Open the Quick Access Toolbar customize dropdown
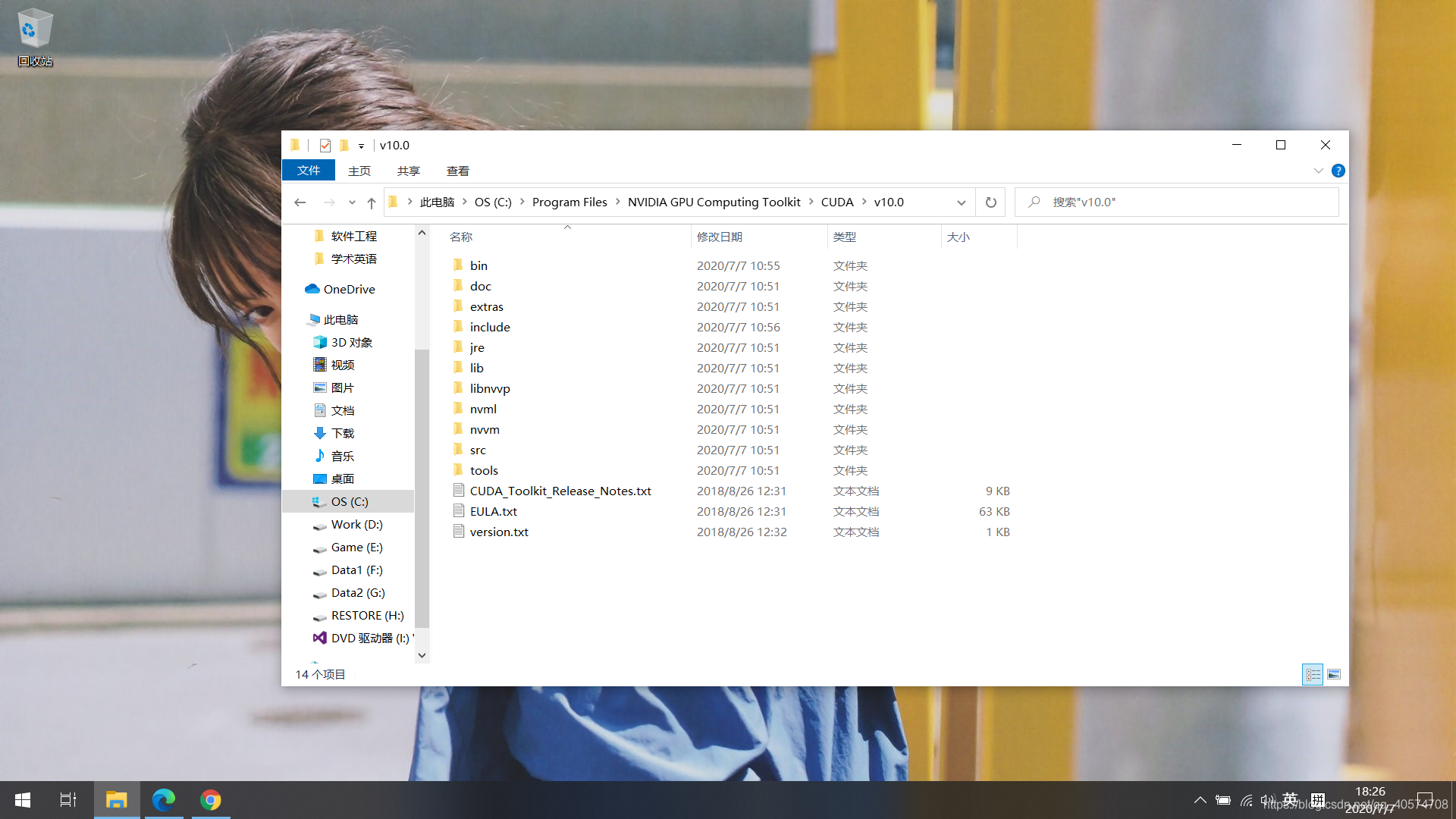The width and height of the screenshot is (1456, 819). (362, 146)
